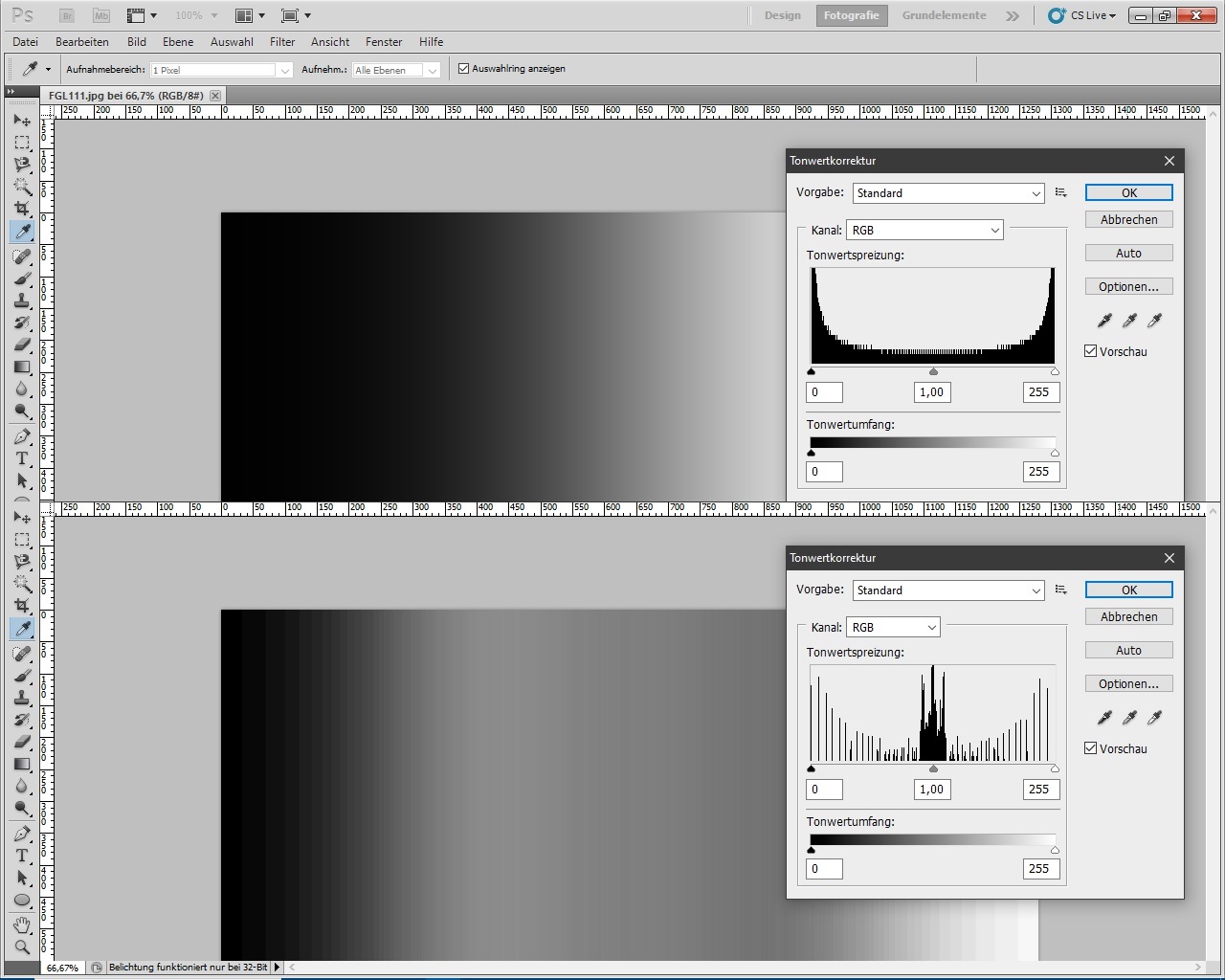The width and height of the screenshot is (1225, 980).
Task: Switch to the Design workspace tab
Action: pos(782,15)
